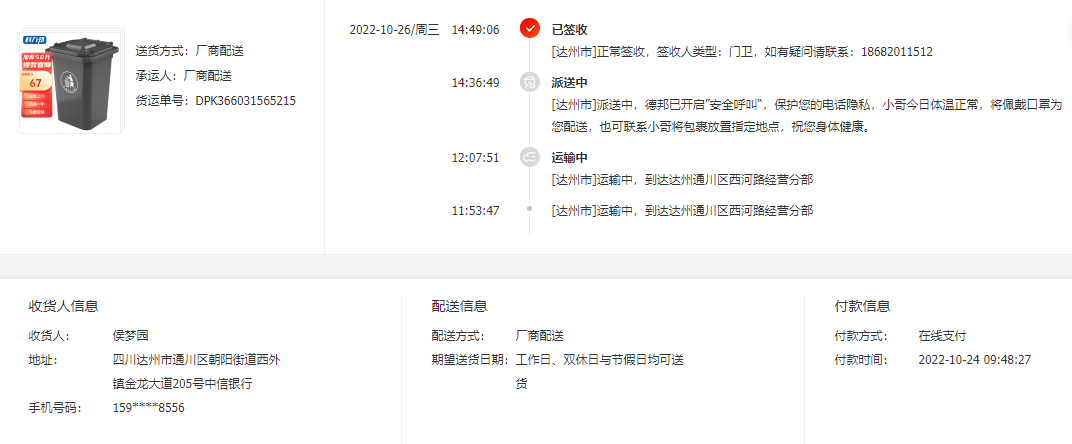This screenshot has height=444, width=1072.
Task: Click tracking number DPK366031565215
Action: click(x=245, y=101)
